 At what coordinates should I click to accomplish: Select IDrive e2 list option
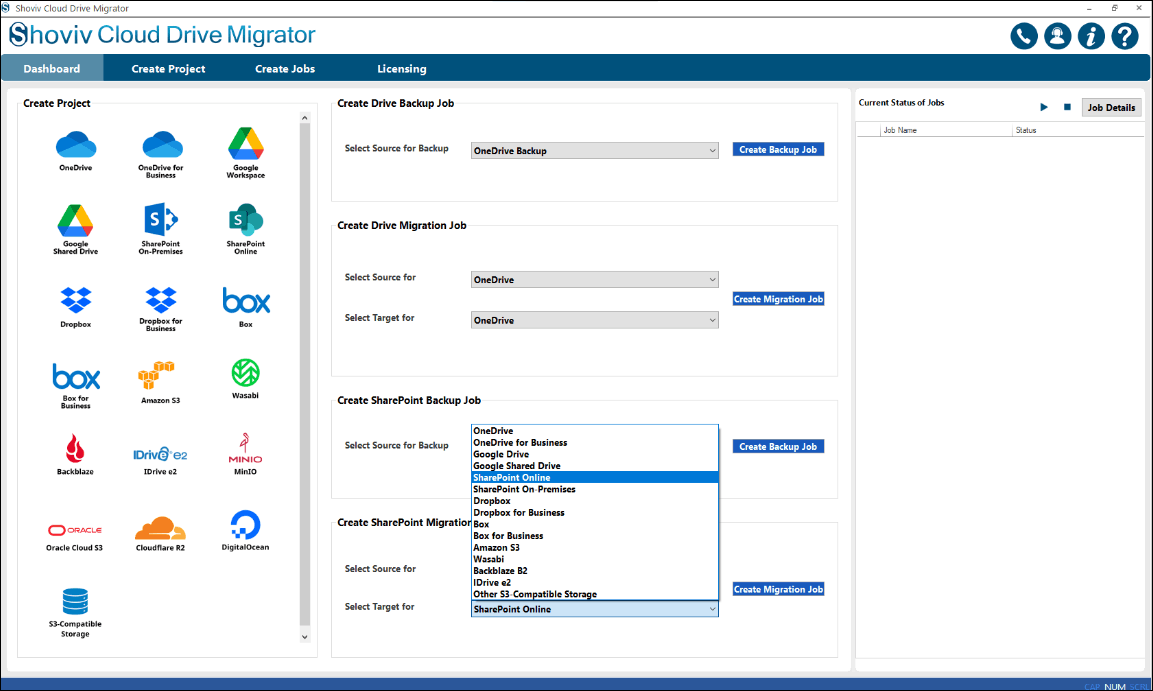(594, 582)
